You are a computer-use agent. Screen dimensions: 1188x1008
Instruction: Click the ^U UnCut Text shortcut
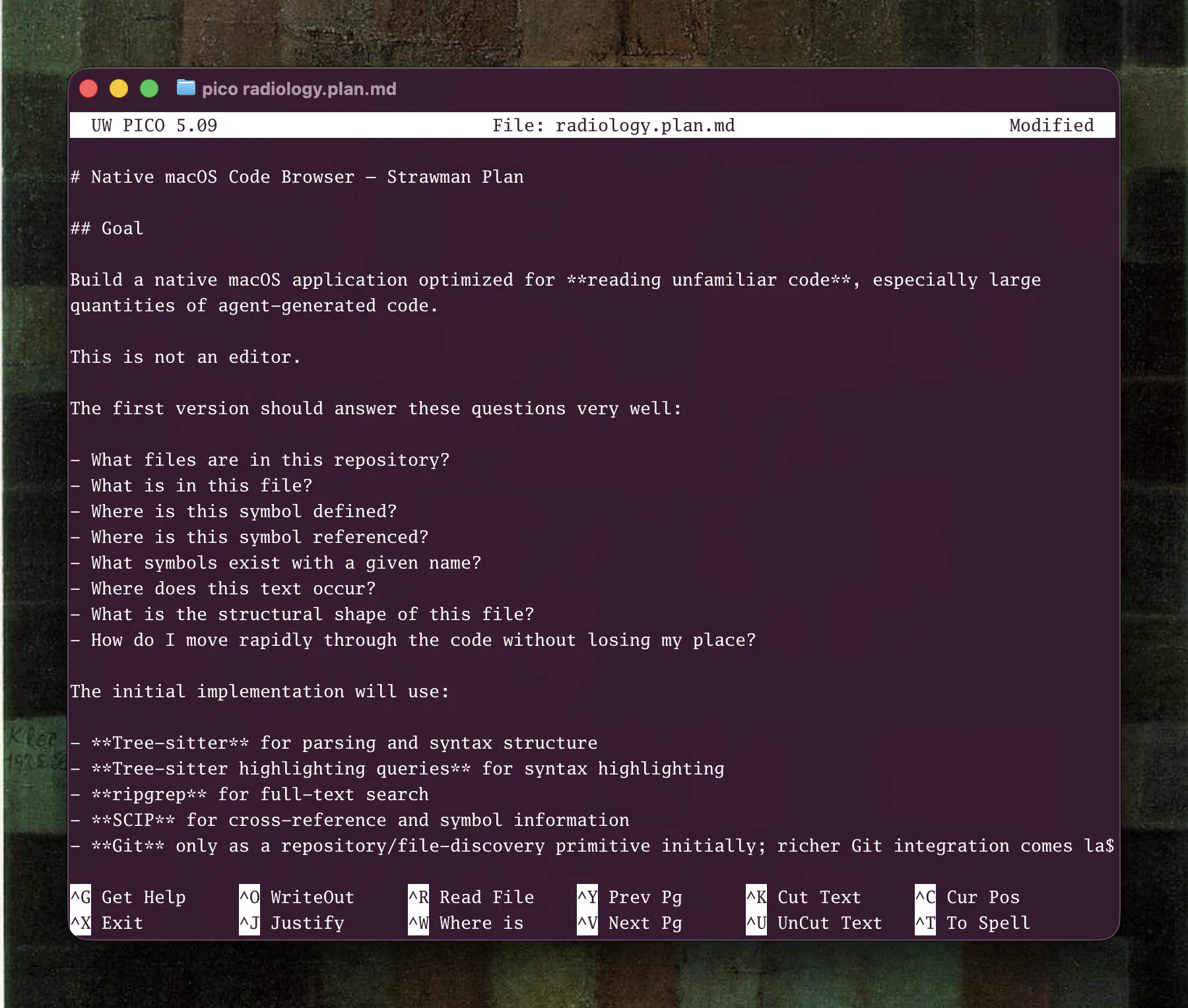(x=814, y=923)
